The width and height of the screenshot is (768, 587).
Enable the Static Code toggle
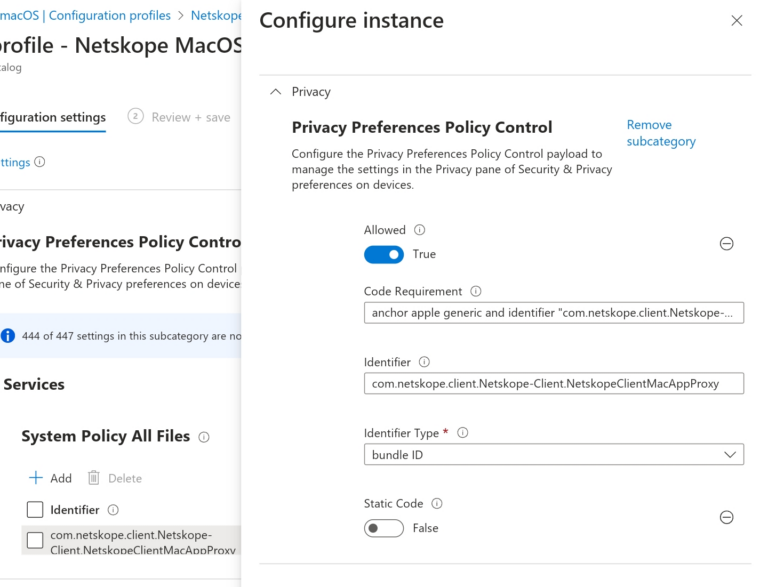tap(384, 528)
